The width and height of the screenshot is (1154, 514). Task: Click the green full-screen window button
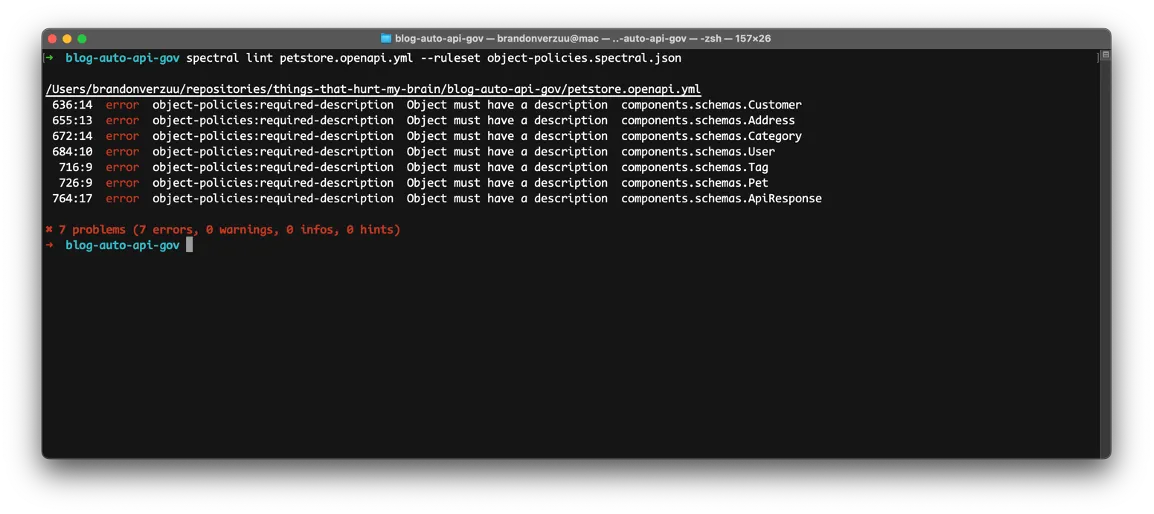pyautogui.click(x=82, y=39)
